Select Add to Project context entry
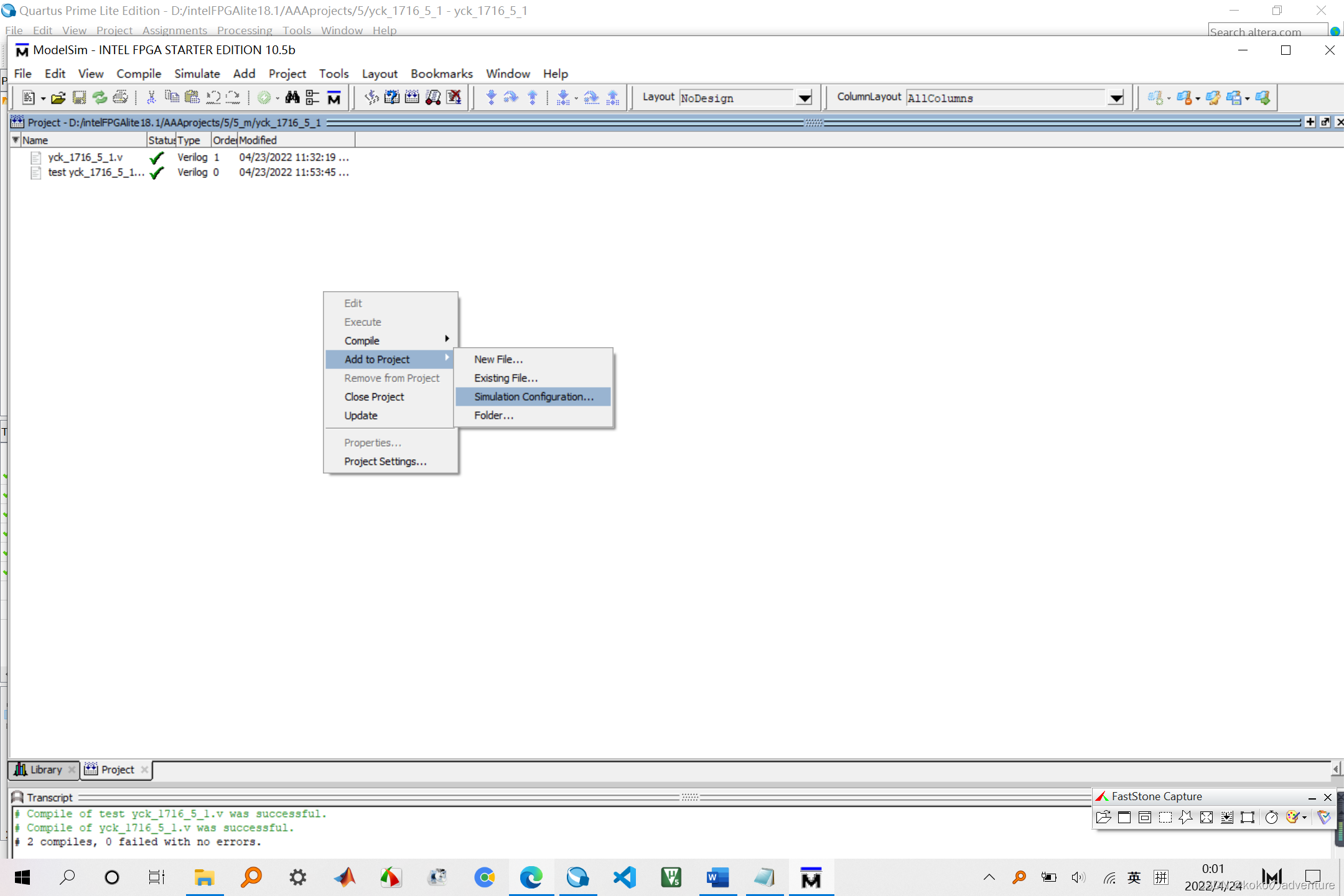 390,359
